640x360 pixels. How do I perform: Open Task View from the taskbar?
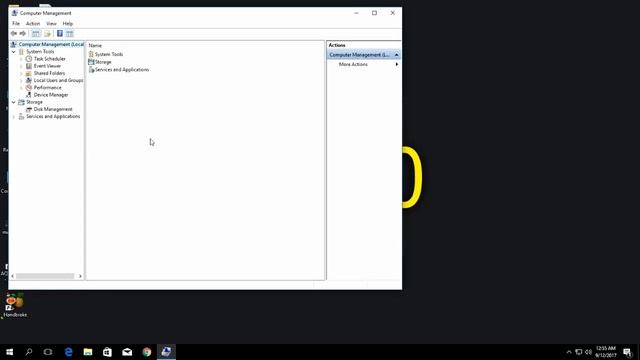coord(48,352)
